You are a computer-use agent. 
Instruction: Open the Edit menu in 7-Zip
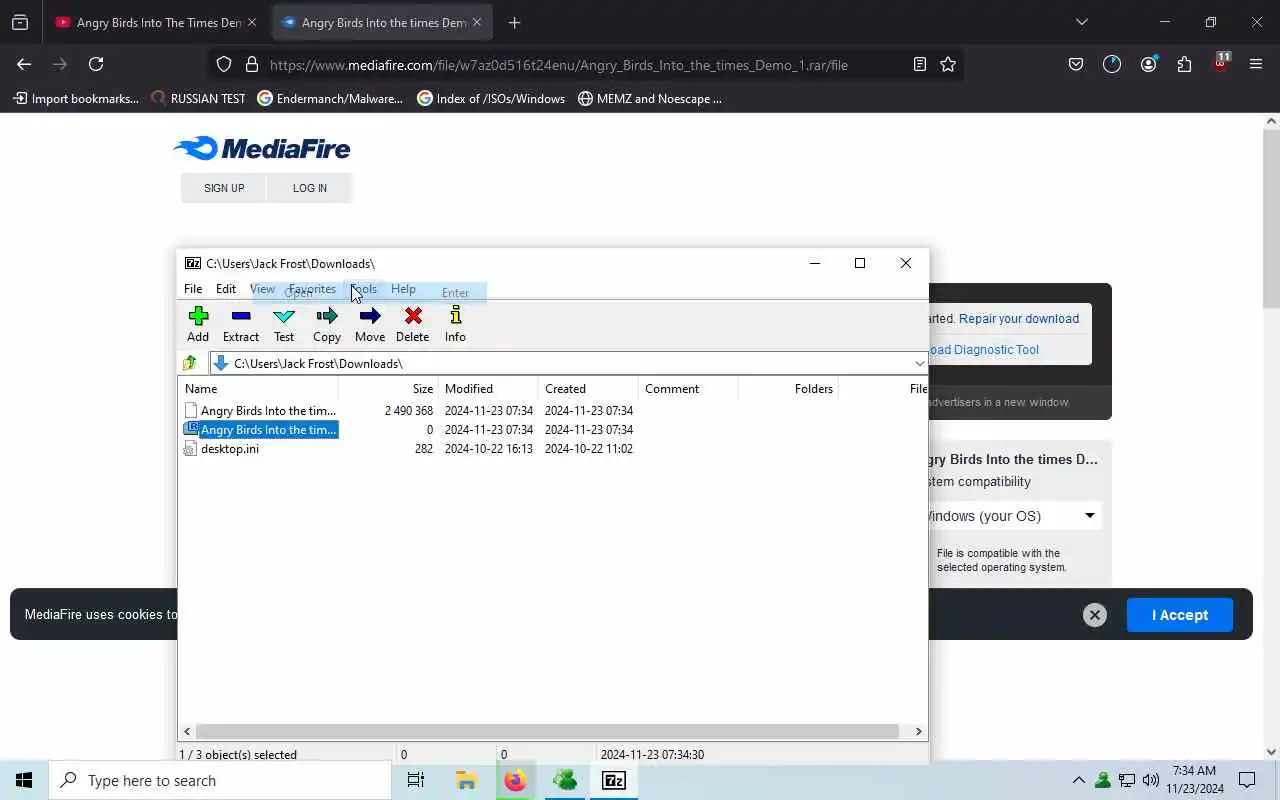[x=226, y=289]
